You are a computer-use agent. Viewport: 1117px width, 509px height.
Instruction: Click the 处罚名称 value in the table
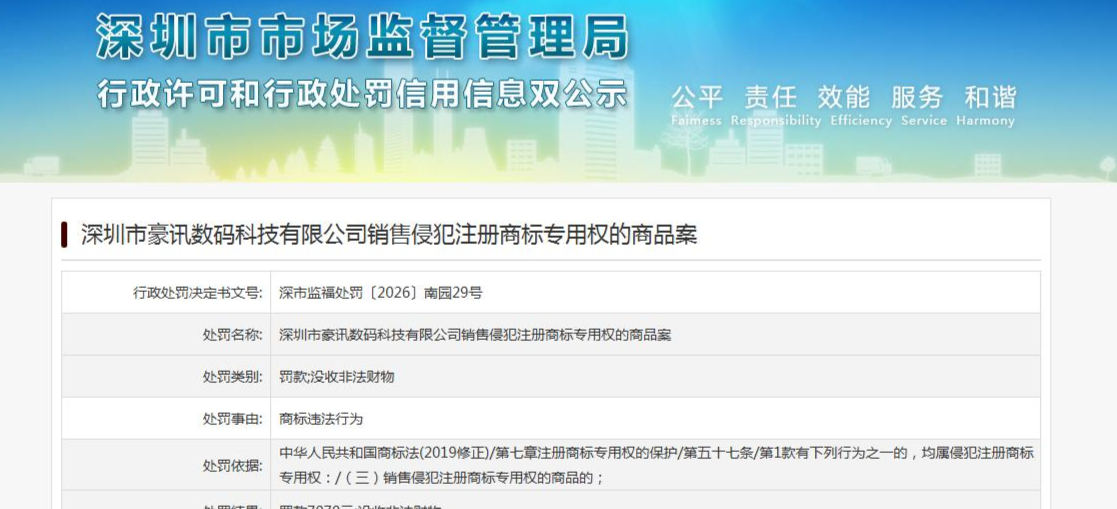pyautogui.click(x=475, y=335)
